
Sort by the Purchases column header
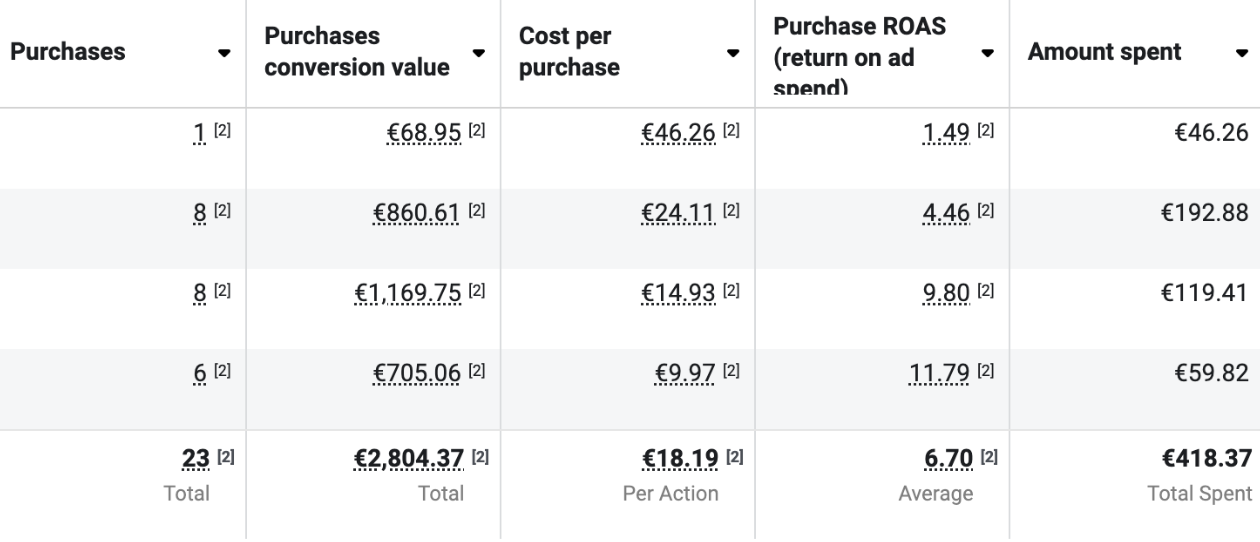[69, 52]
